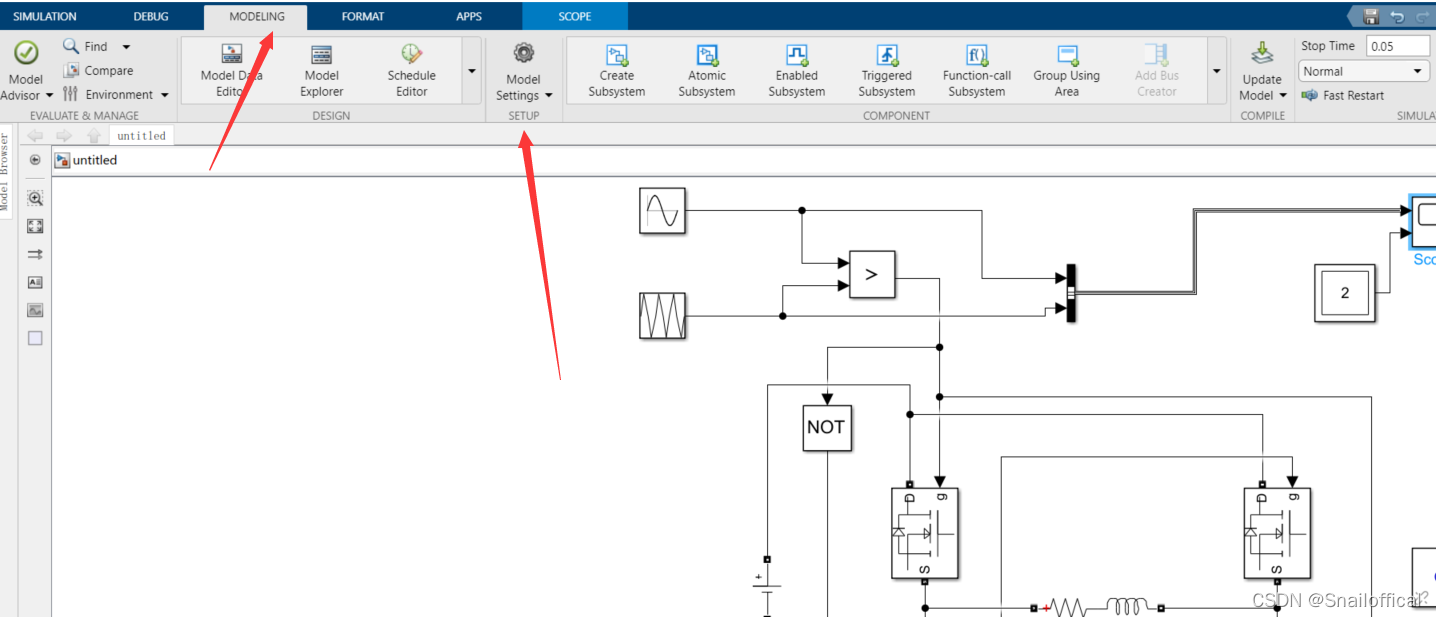Select the Sine Wave block
This screenshot has width=1436, height=617.
[x=662, y=211]
